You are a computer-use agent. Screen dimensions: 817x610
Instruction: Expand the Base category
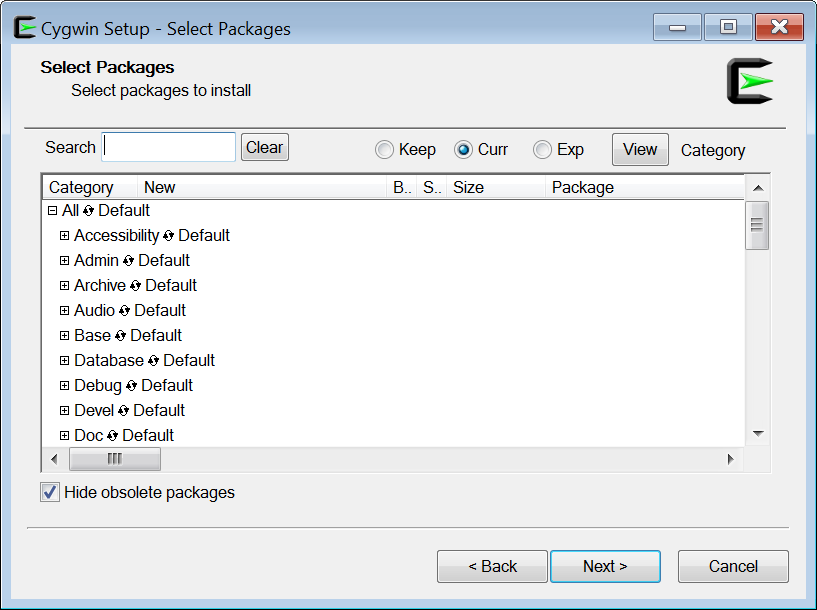click(x=64, y=336)
